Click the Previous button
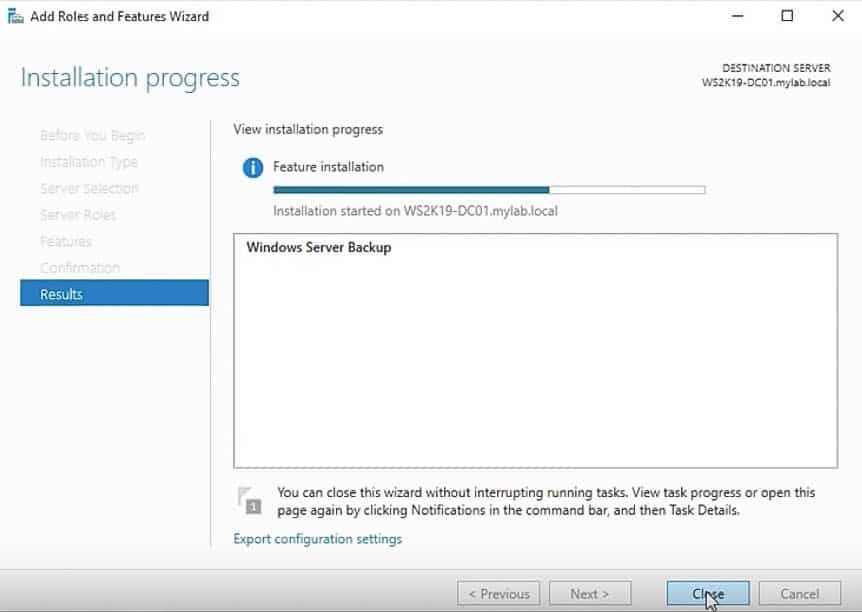The width and height of the screenshot is (862, 612). pyautogui.click(x=499, y=594)
